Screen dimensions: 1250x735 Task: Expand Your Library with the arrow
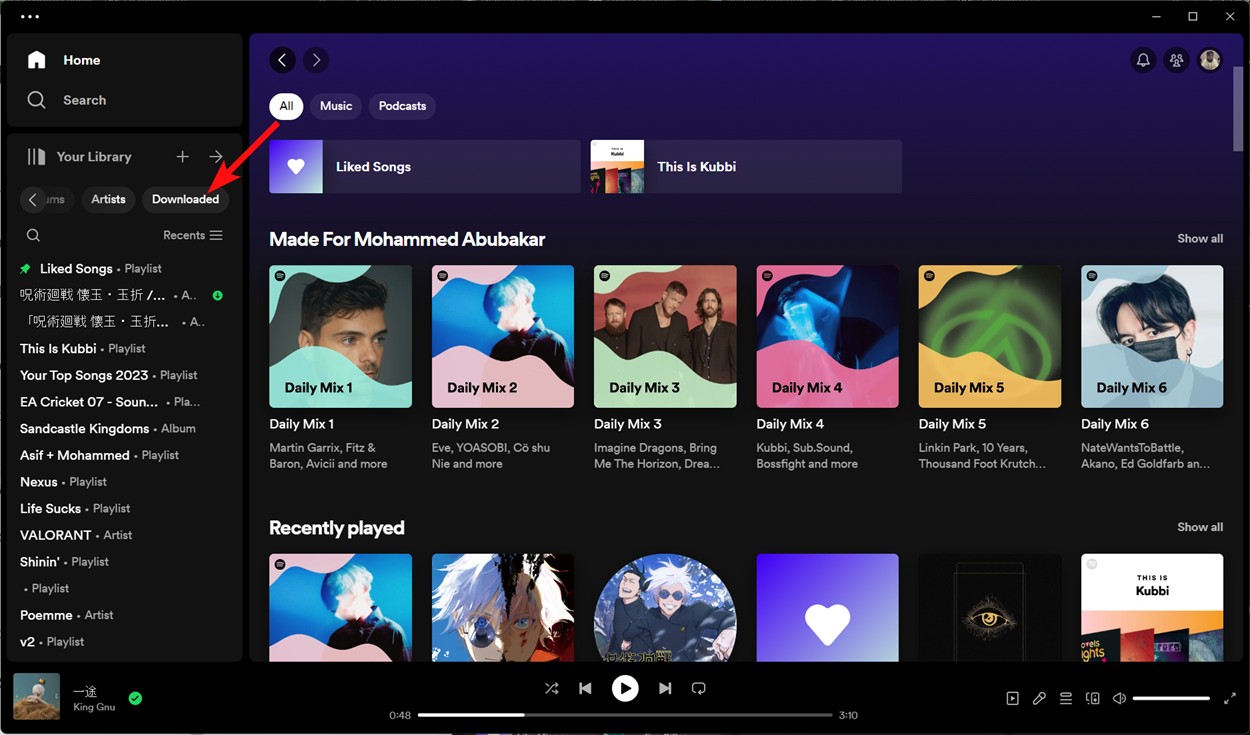(x=216, y=156)
